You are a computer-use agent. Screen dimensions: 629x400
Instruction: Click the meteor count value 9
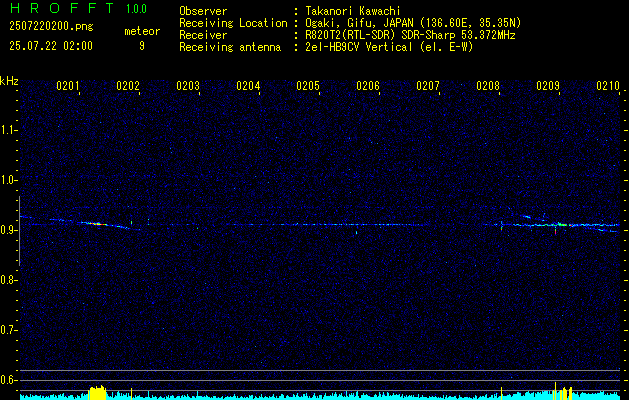click(142, 46)
